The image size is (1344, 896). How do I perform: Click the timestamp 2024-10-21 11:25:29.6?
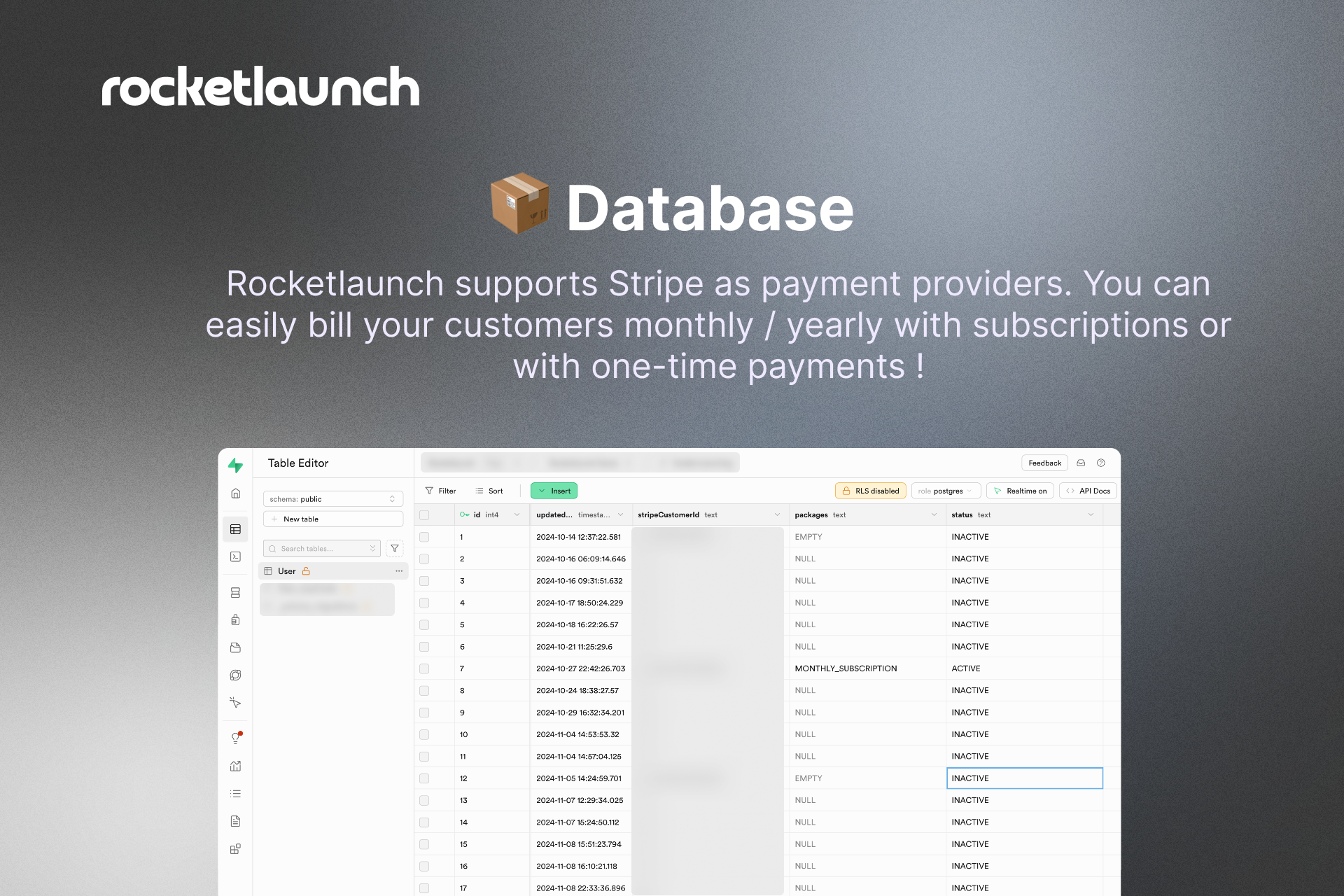tap(574, 647)
